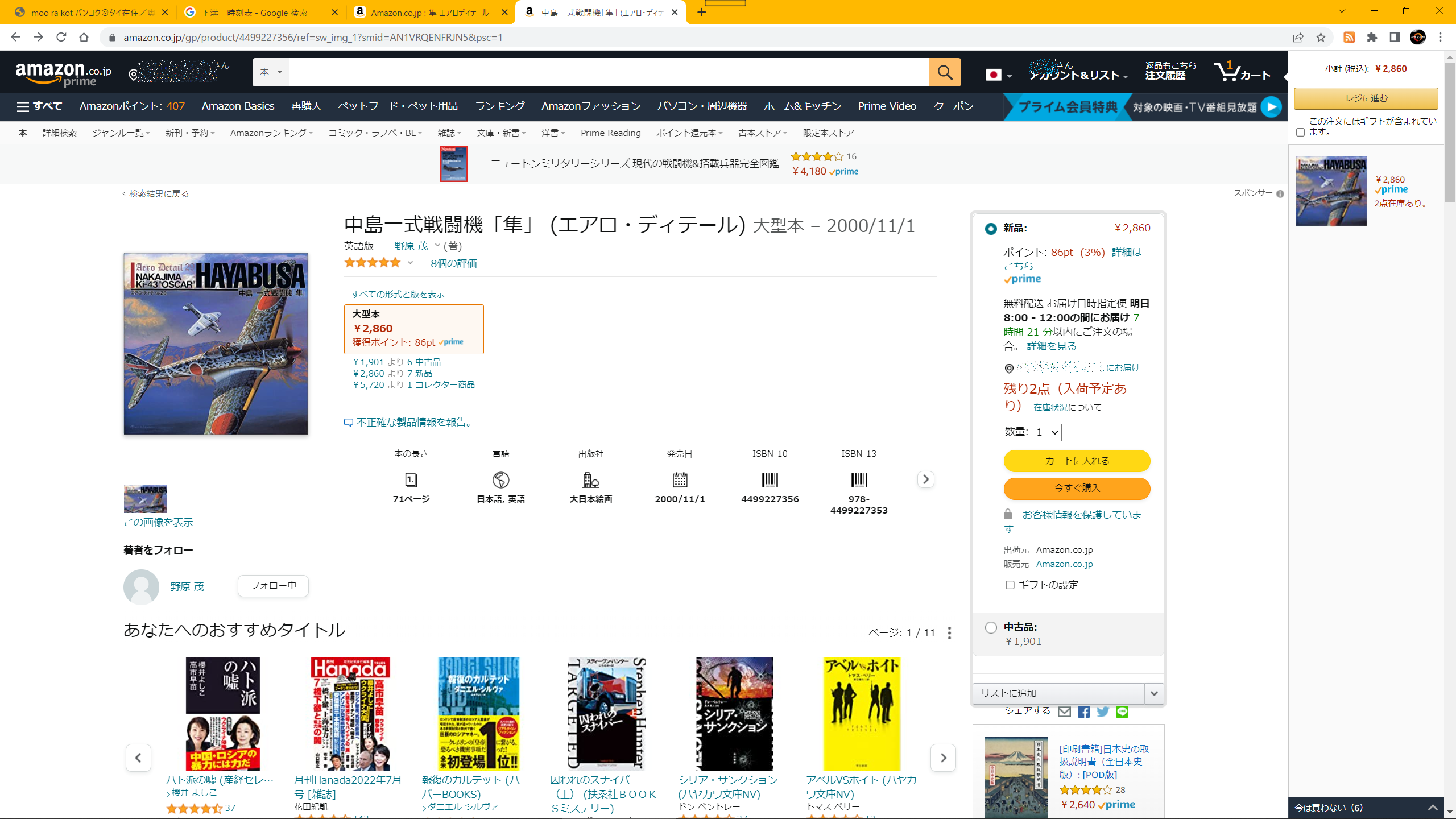Click the カートに入れる button
This screenshot has height=819, width=1456.
[x=1077, y=461]
